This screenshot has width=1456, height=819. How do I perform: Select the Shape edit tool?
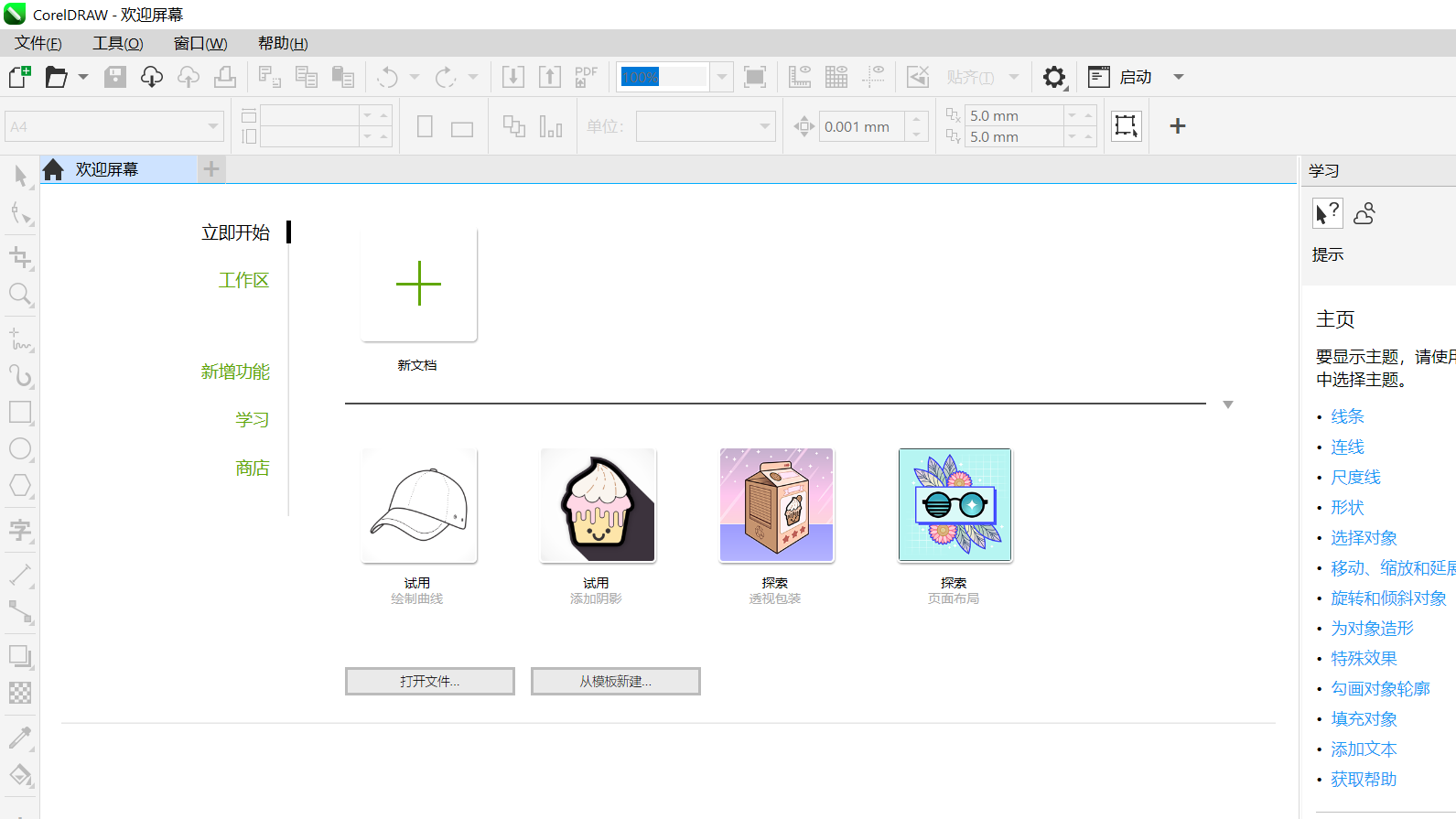20,213
